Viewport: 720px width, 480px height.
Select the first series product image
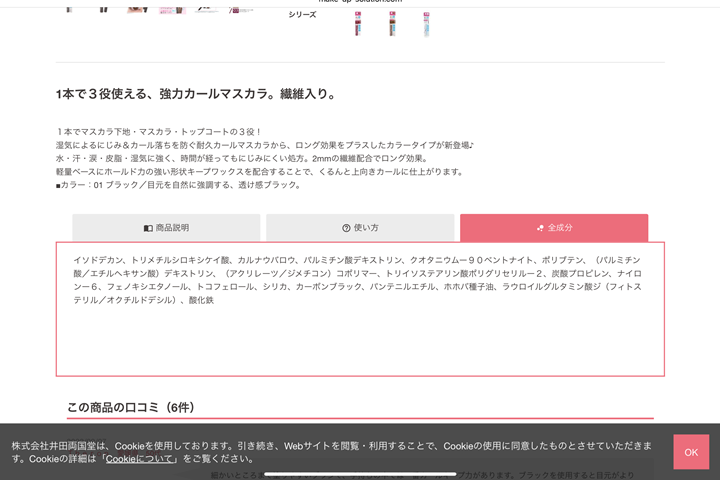358,22
